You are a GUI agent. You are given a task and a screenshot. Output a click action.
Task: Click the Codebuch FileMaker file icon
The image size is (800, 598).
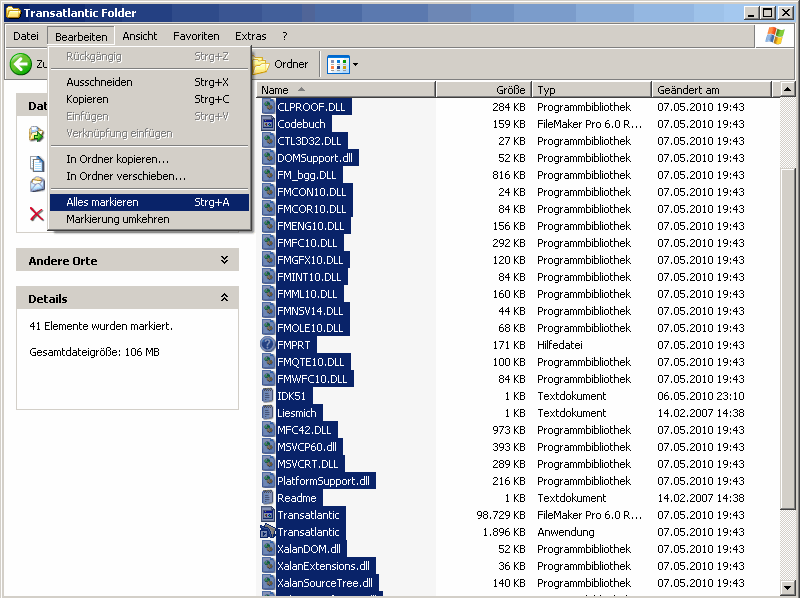point(268,124)
